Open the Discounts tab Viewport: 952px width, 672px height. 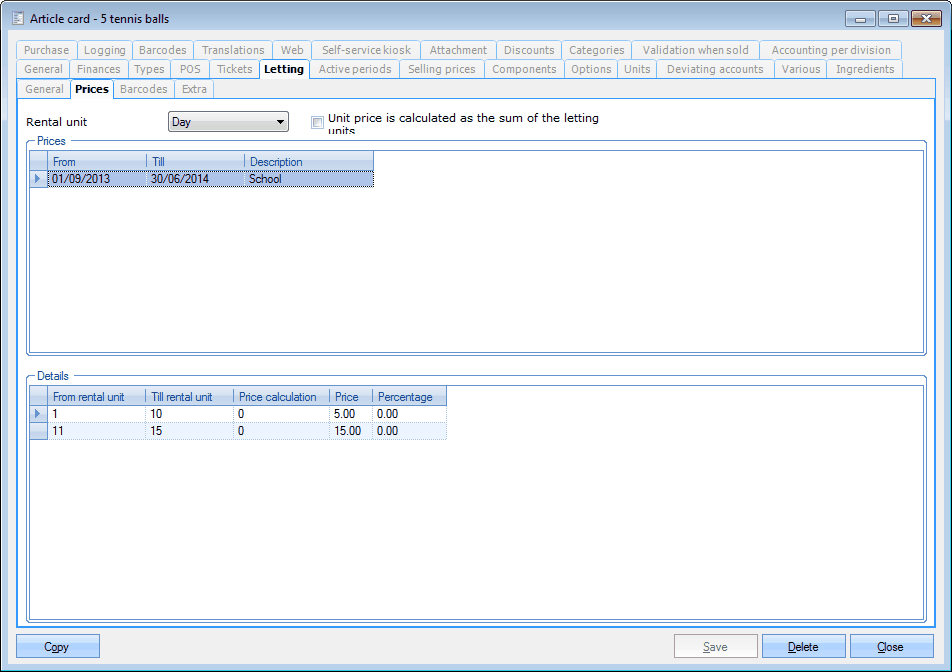[528, 50]
